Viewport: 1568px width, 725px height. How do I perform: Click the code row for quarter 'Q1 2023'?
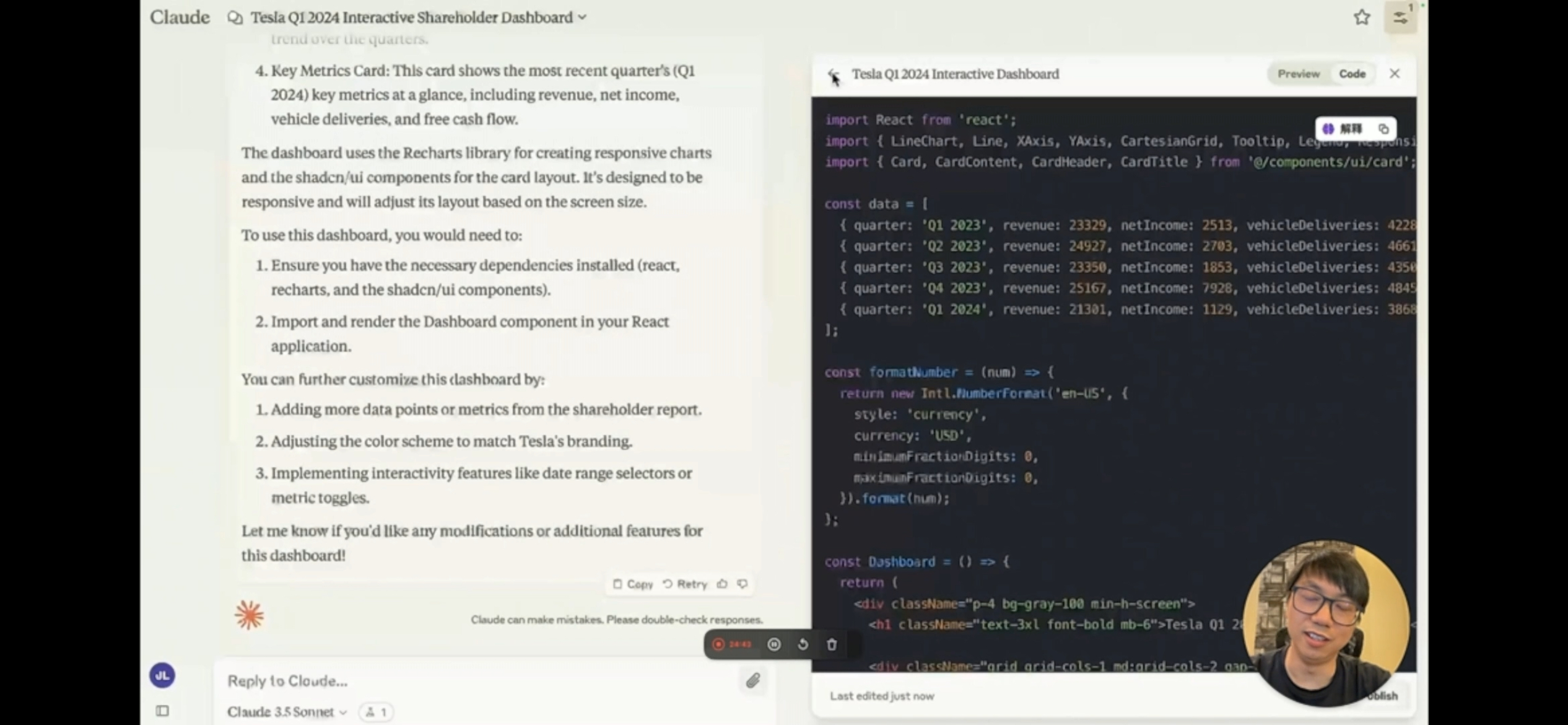[1127, 225]
